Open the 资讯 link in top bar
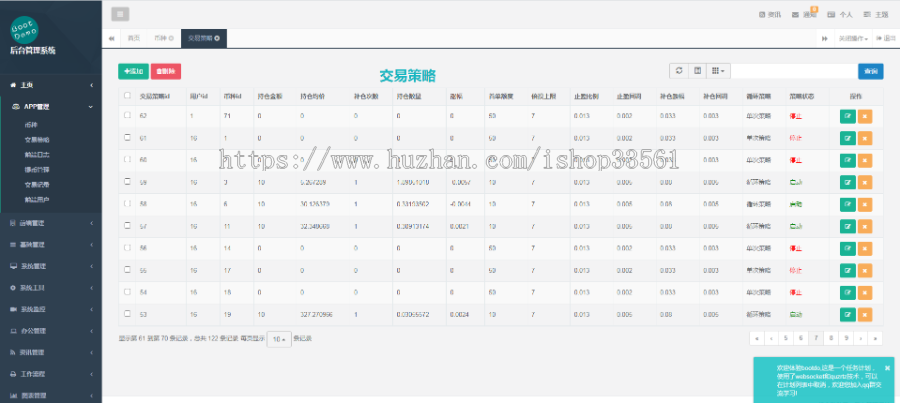 (770, 15)
